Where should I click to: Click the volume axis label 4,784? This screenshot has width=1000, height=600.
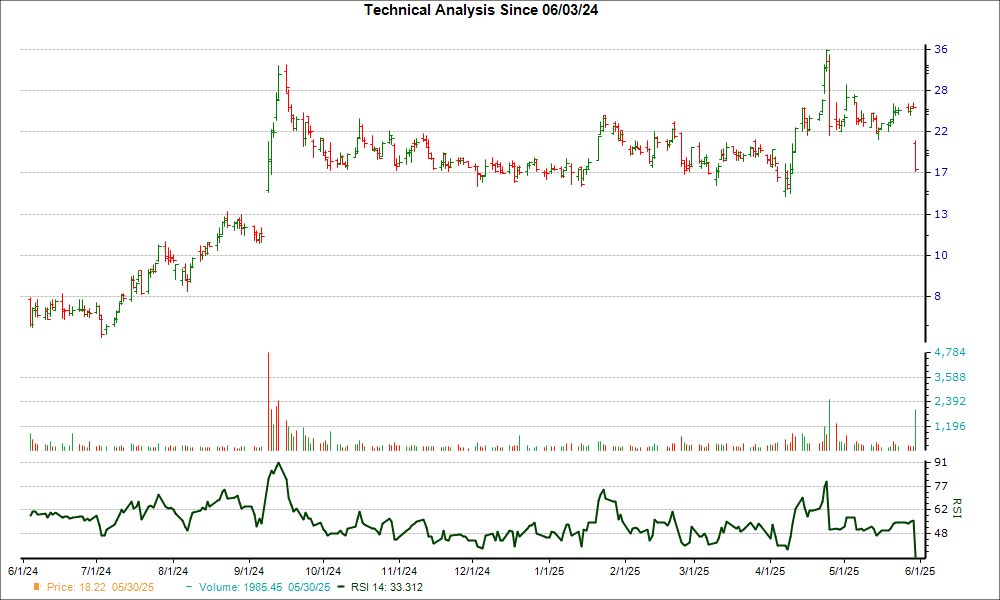pyautogui.click(x=950, y=353)
